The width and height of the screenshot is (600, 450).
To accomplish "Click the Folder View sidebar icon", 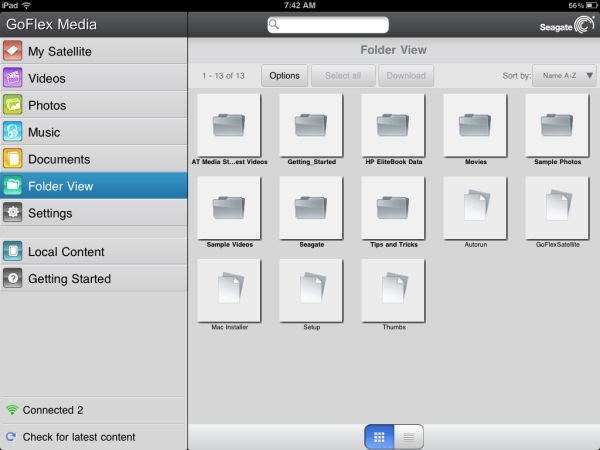I will pos(13,186).
